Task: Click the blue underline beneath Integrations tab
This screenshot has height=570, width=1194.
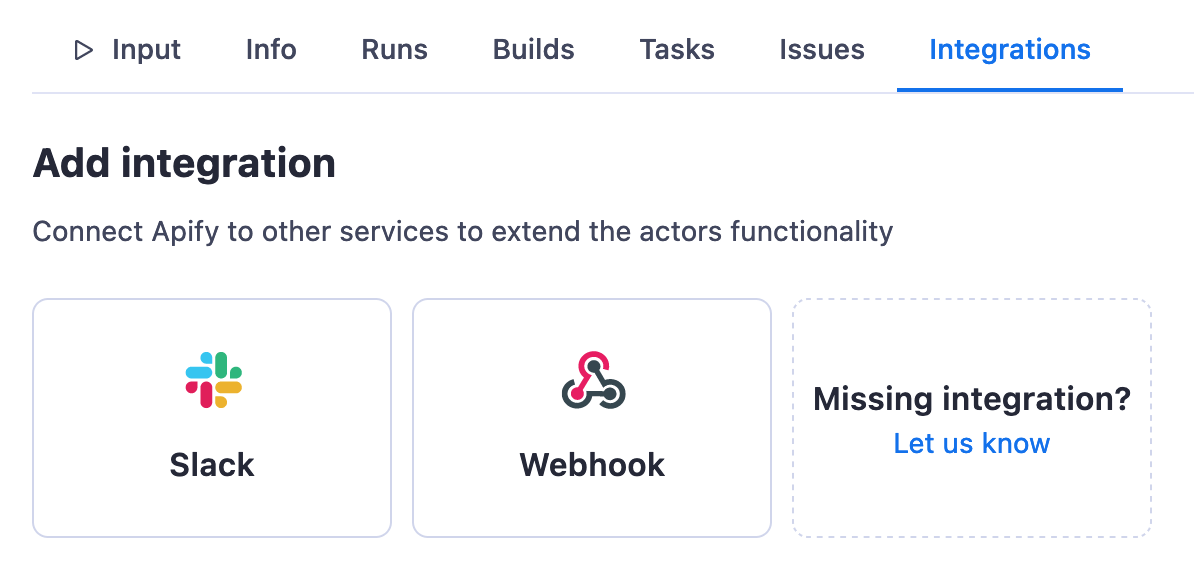Action: 1009,89
